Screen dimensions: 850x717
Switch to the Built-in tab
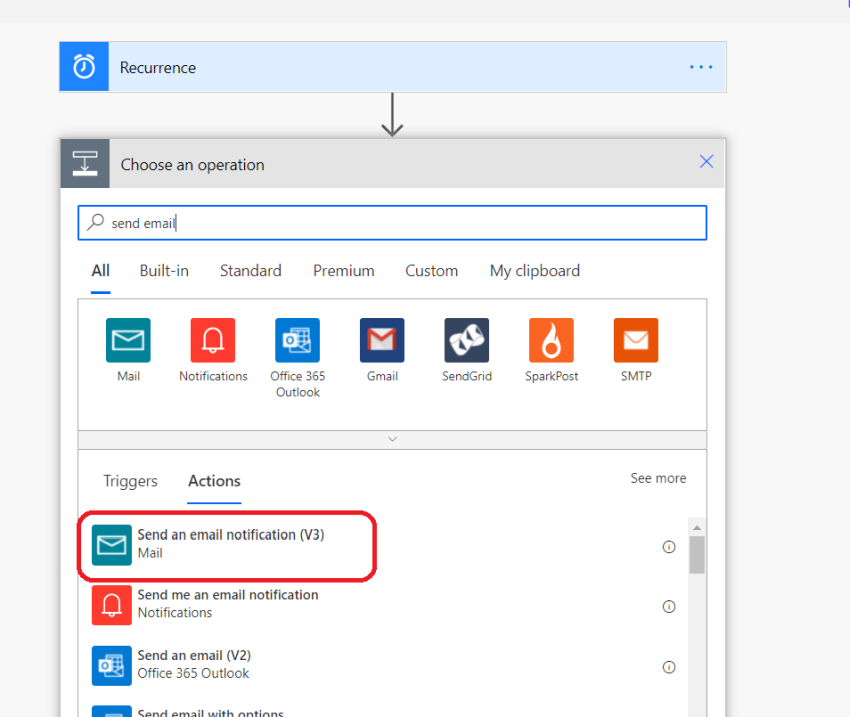(x=164, y=270)
